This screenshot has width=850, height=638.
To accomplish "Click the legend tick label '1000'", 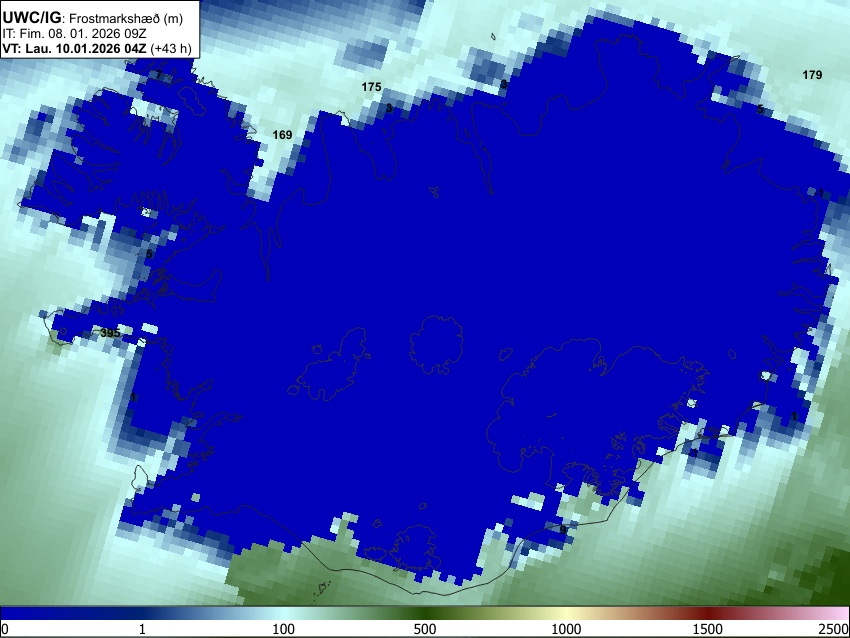I will coord(566,629).
